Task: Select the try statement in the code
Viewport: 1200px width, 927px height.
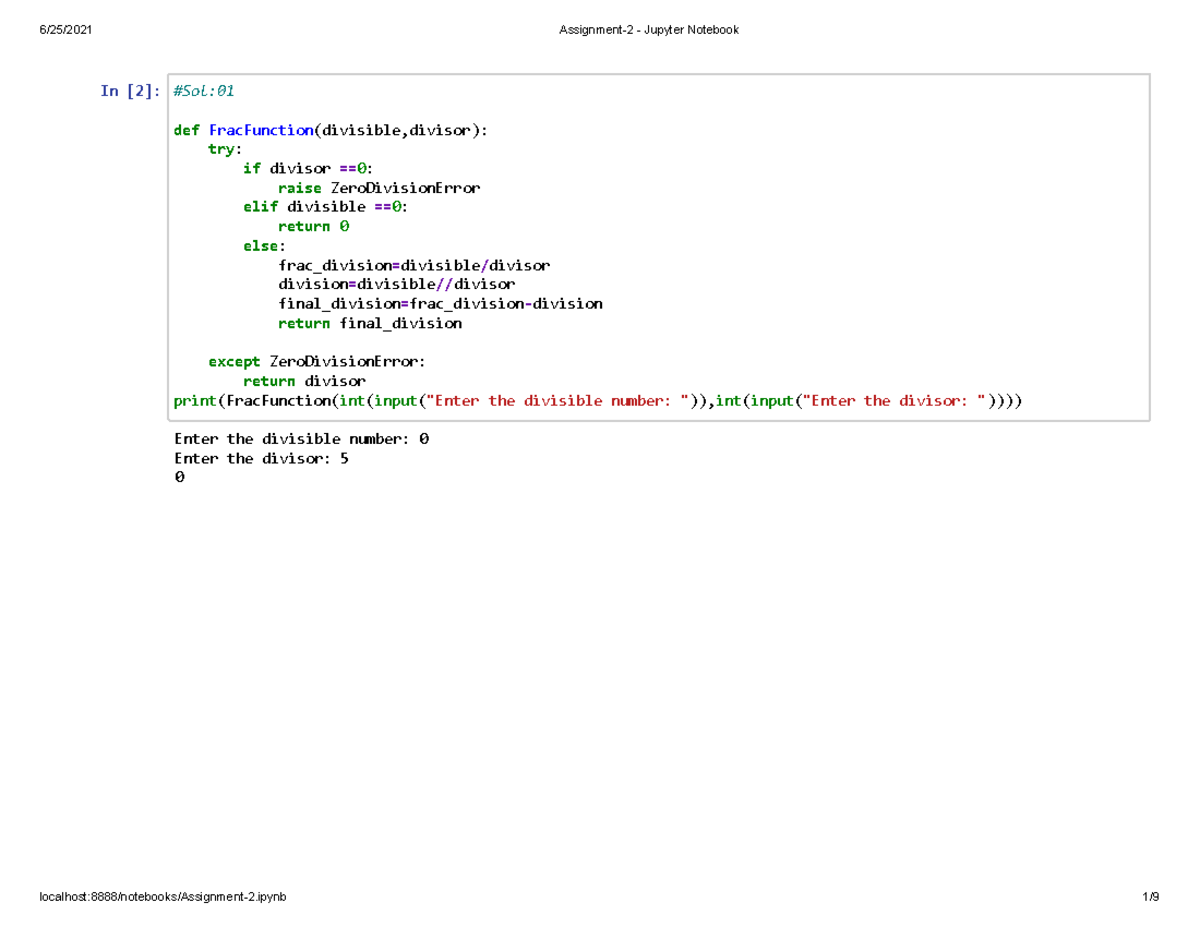Action: tap(223, 148)
